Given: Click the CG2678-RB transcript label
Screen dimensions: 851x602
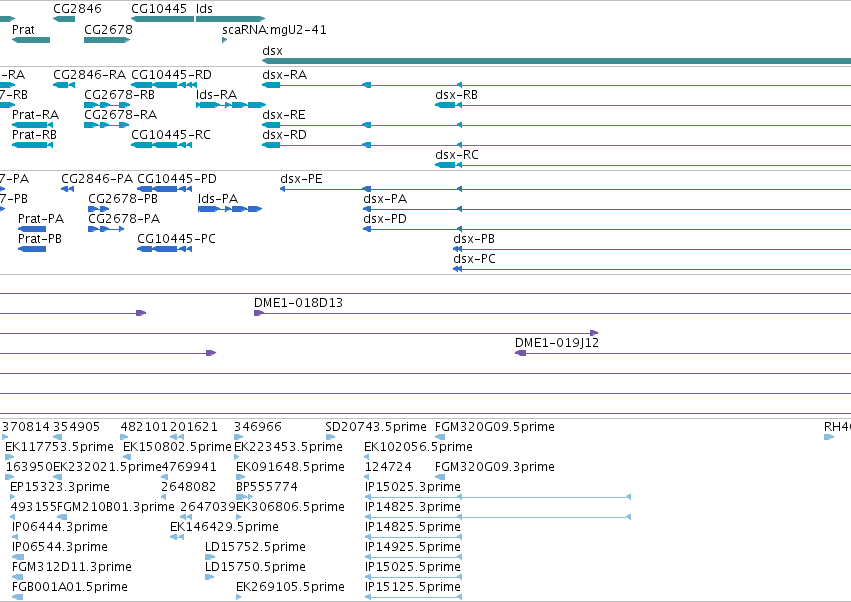Looking at the screenshot, I should (119, 95).
